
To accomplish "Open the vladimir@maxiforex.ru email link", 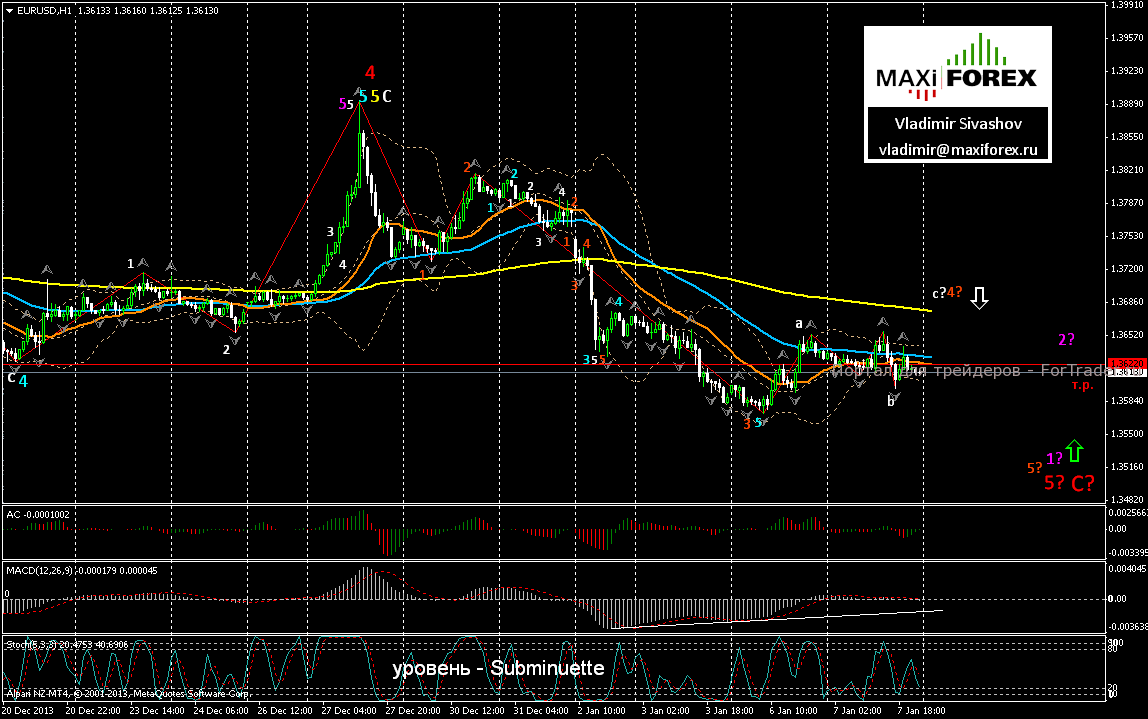I will tap(957, 149).
